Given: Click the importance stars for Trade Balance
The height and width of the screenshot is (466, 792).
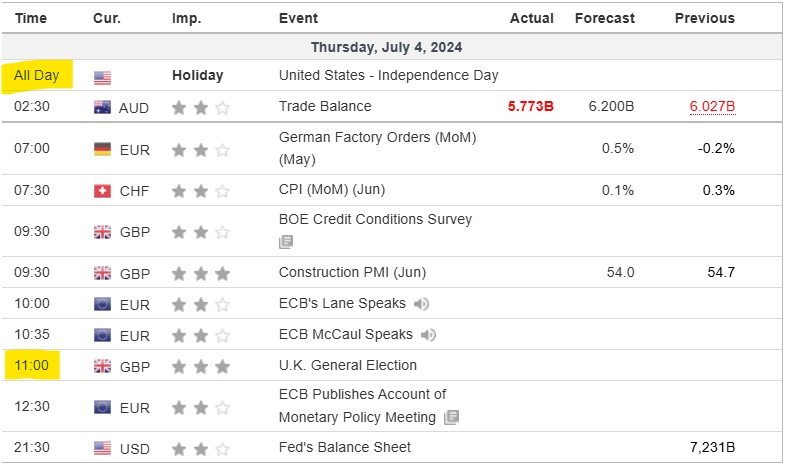Looking at the screenshot, I should 200,107.
